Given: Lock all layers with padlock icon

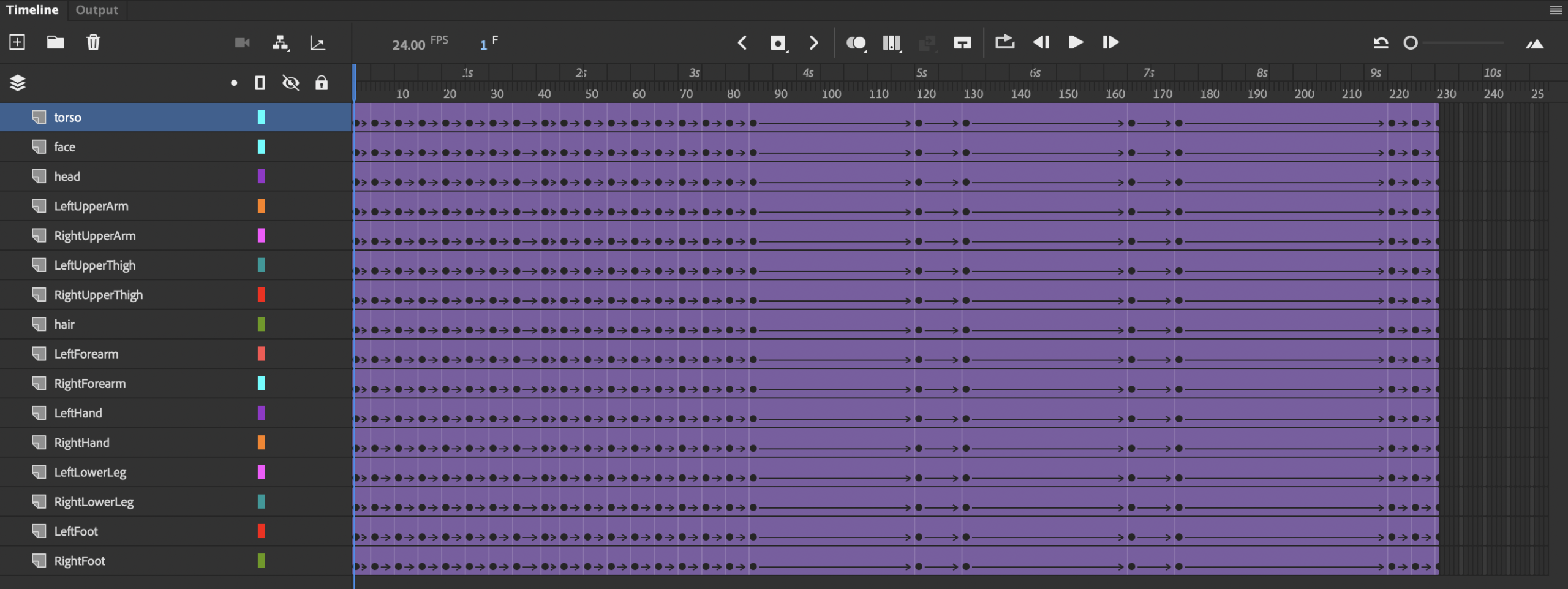Looking at the screenshot, I should 322,83.
